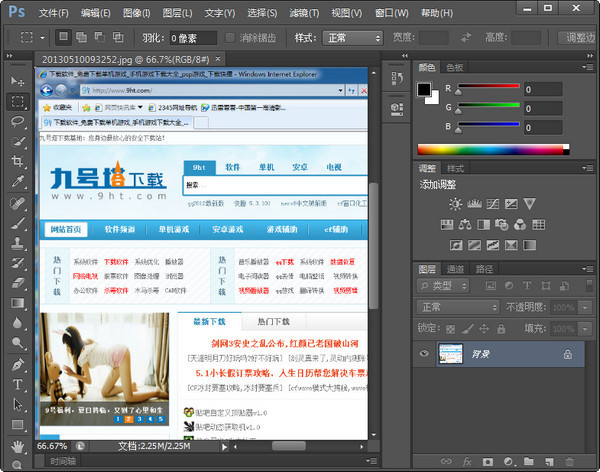Screen dimensions: 600x472
Task: Open the History panel icon
Action: click(397, 79)
